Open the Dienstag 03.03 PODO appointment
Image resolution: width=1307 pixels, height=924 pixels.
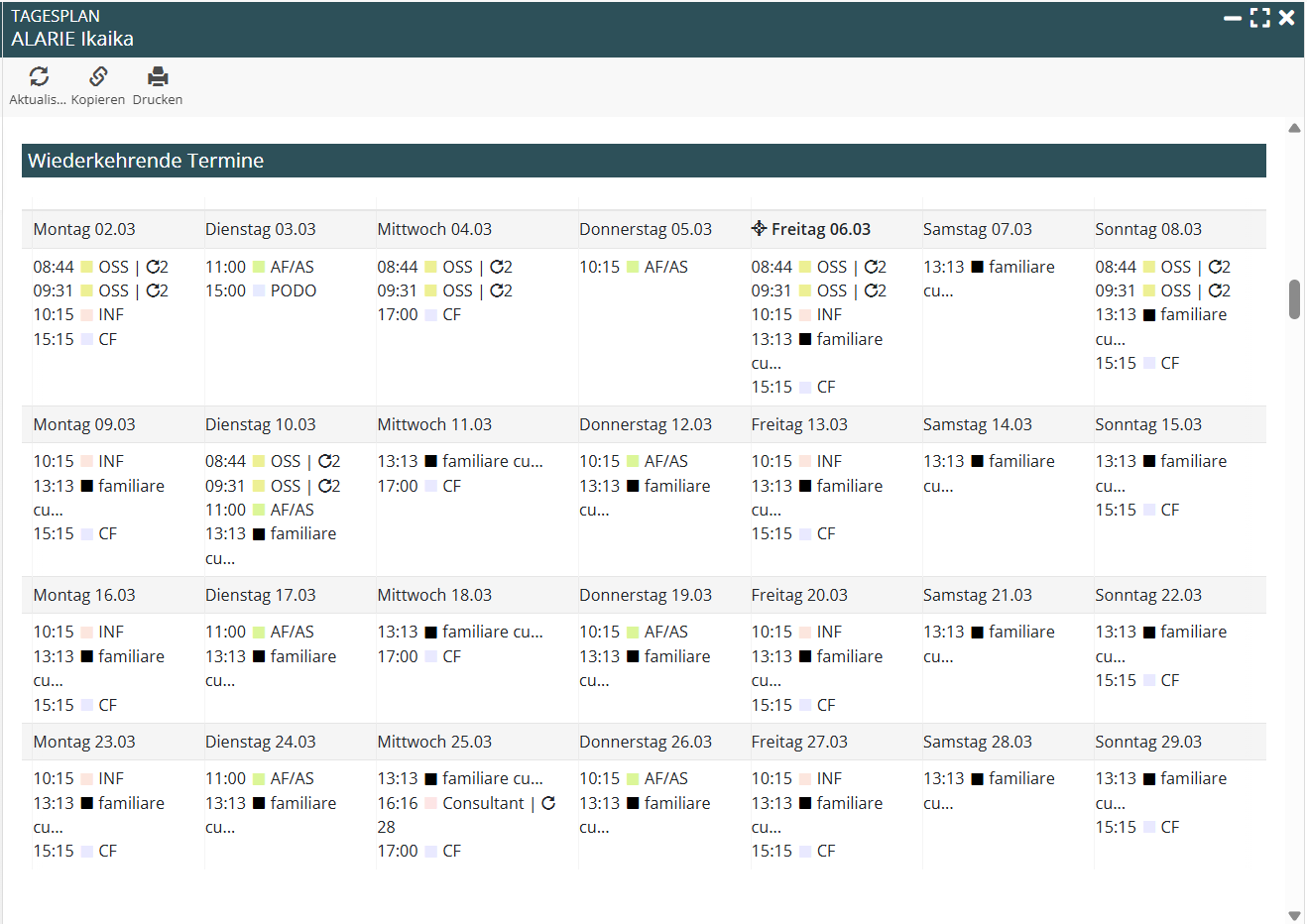pos(293,290)
